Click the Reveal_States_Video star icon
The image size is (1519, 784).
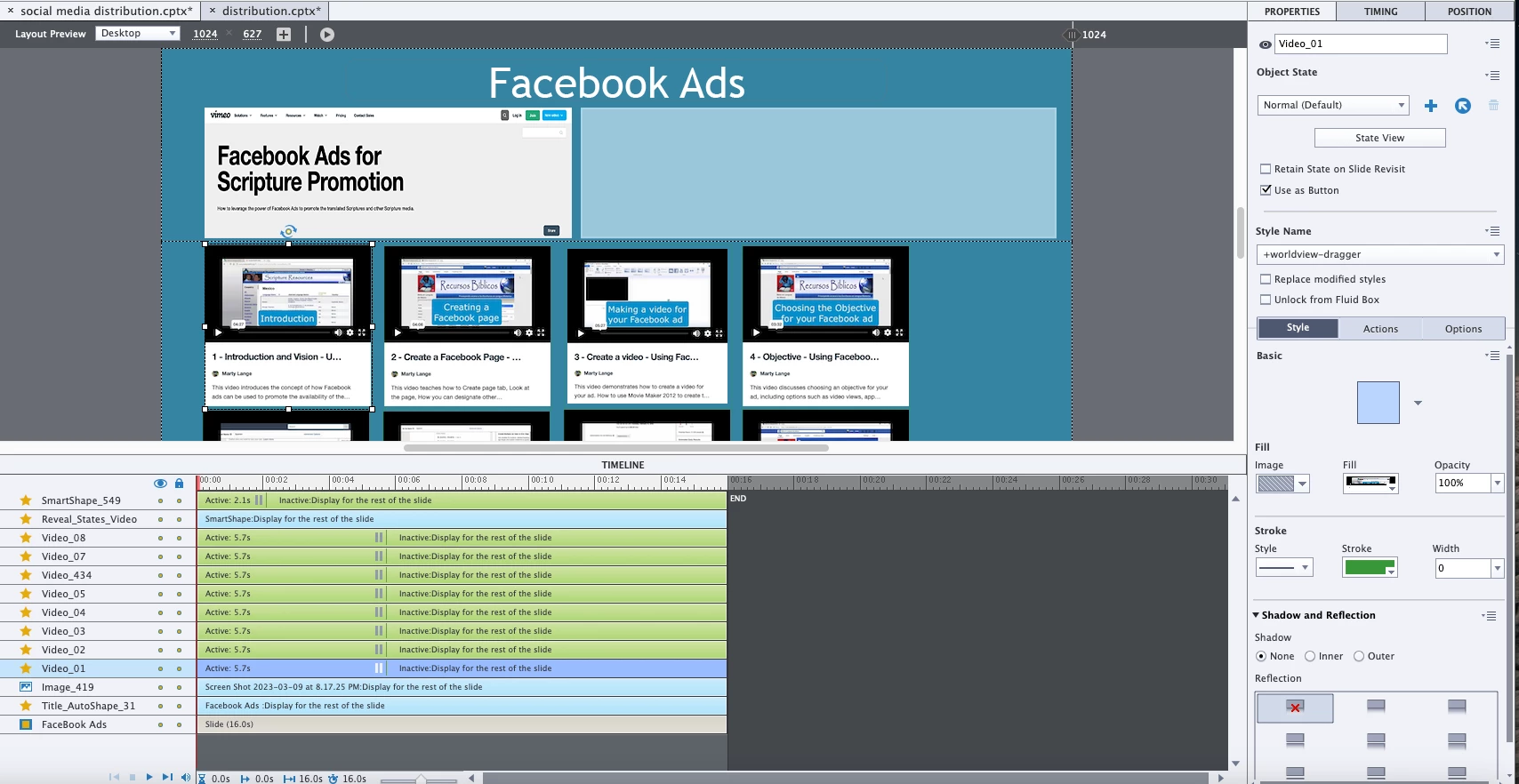pos(26,519)
